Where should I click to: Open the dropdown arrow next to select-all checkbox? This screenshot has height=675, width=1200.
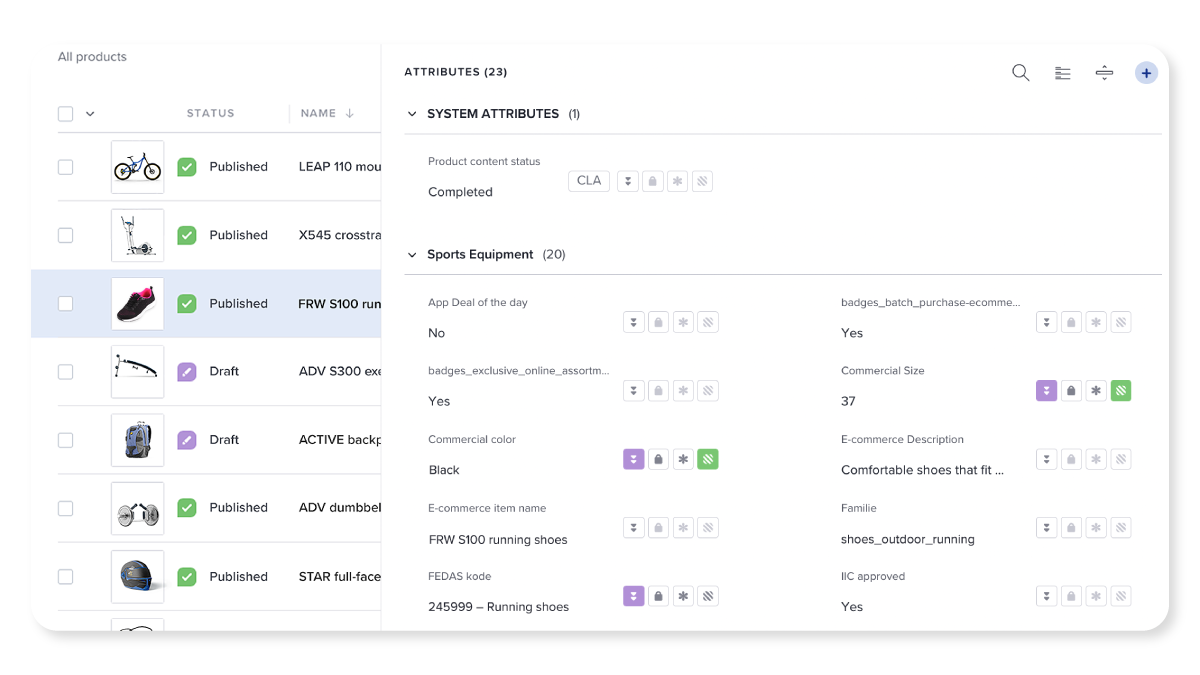click(90, 114)
